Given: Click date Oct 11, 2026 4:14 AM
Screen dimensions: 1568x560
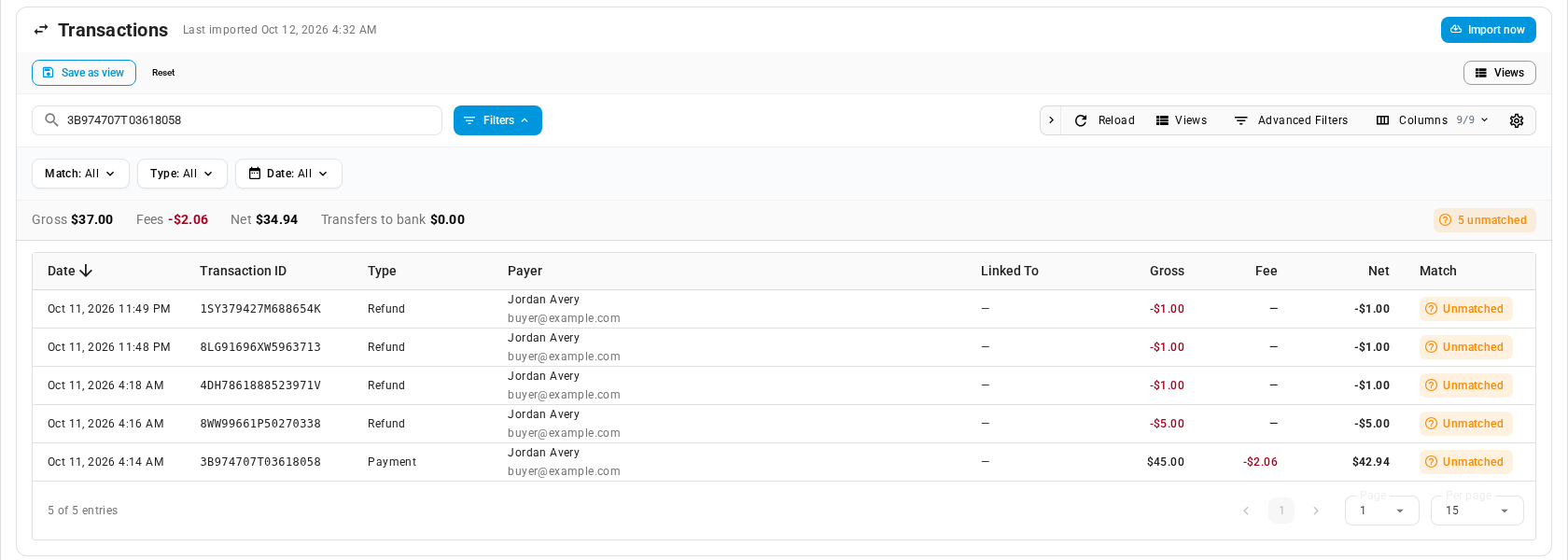Looking at the screenshot, I should coord(105,462).
